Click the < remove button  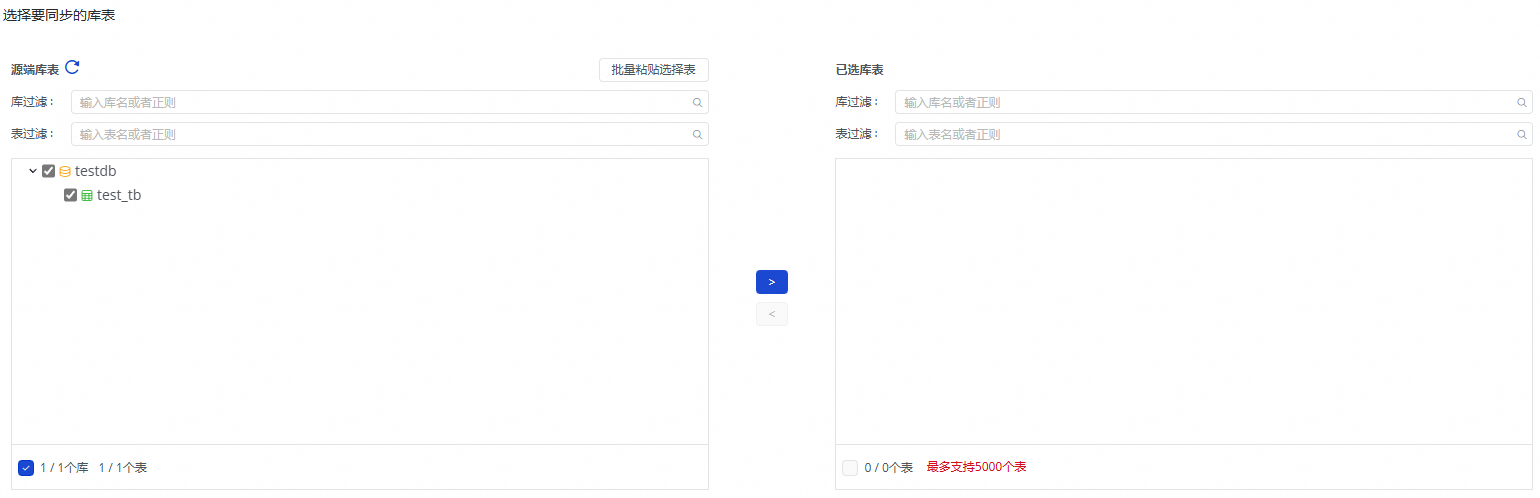772,314
